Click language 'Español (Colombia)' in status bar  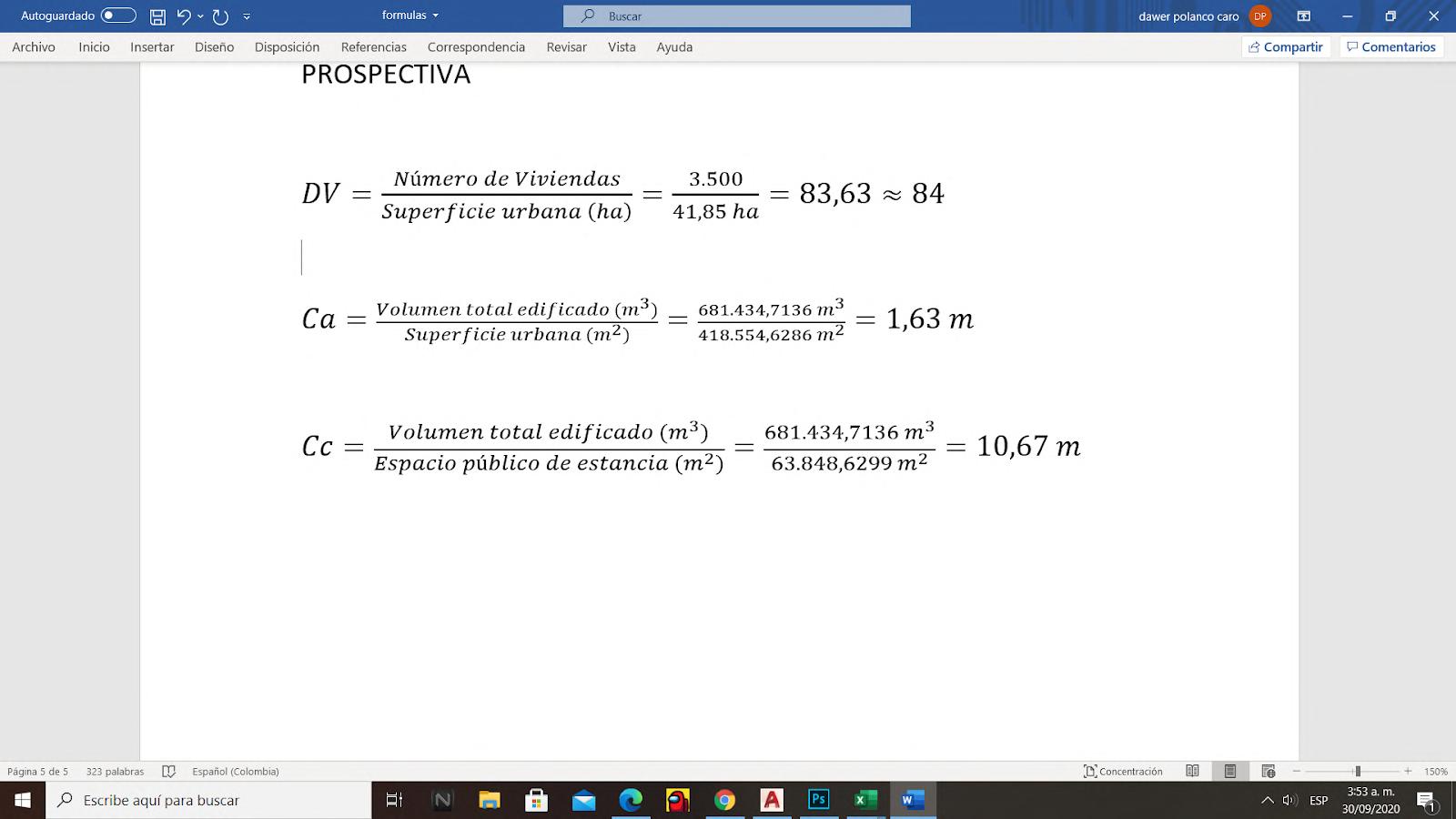click(236, 772)
